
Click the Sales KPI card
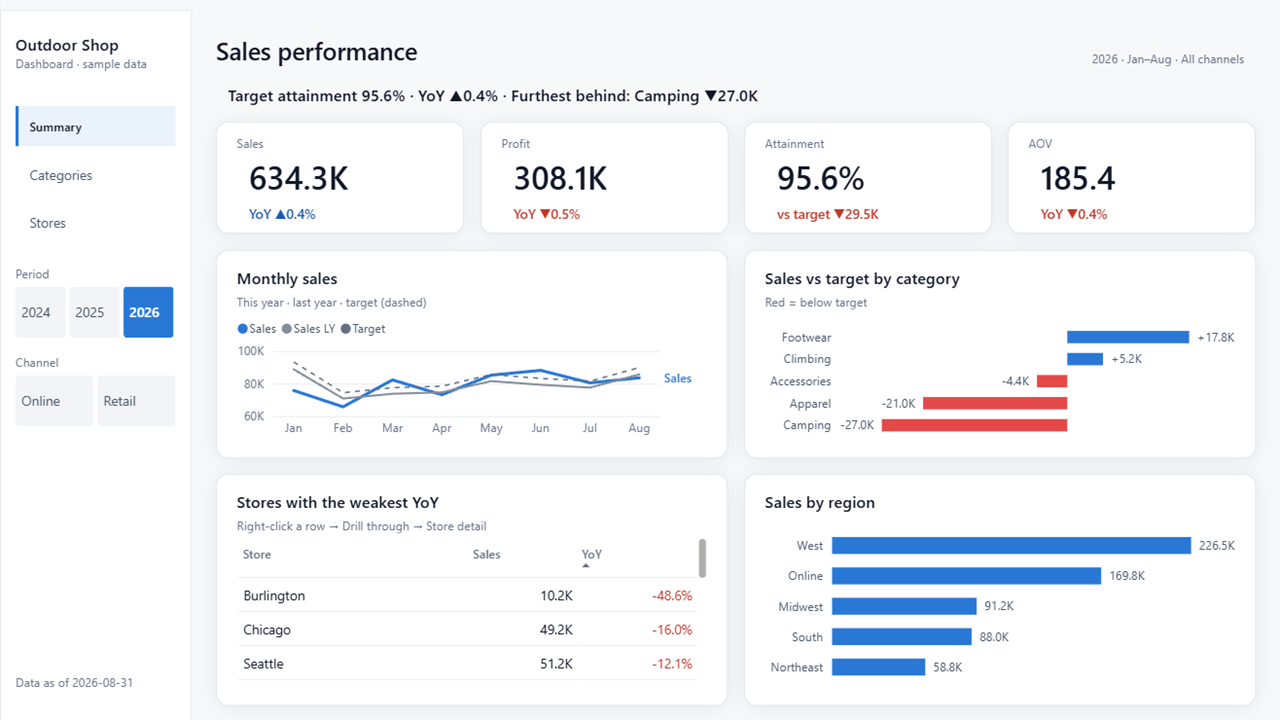pos(340,178)
